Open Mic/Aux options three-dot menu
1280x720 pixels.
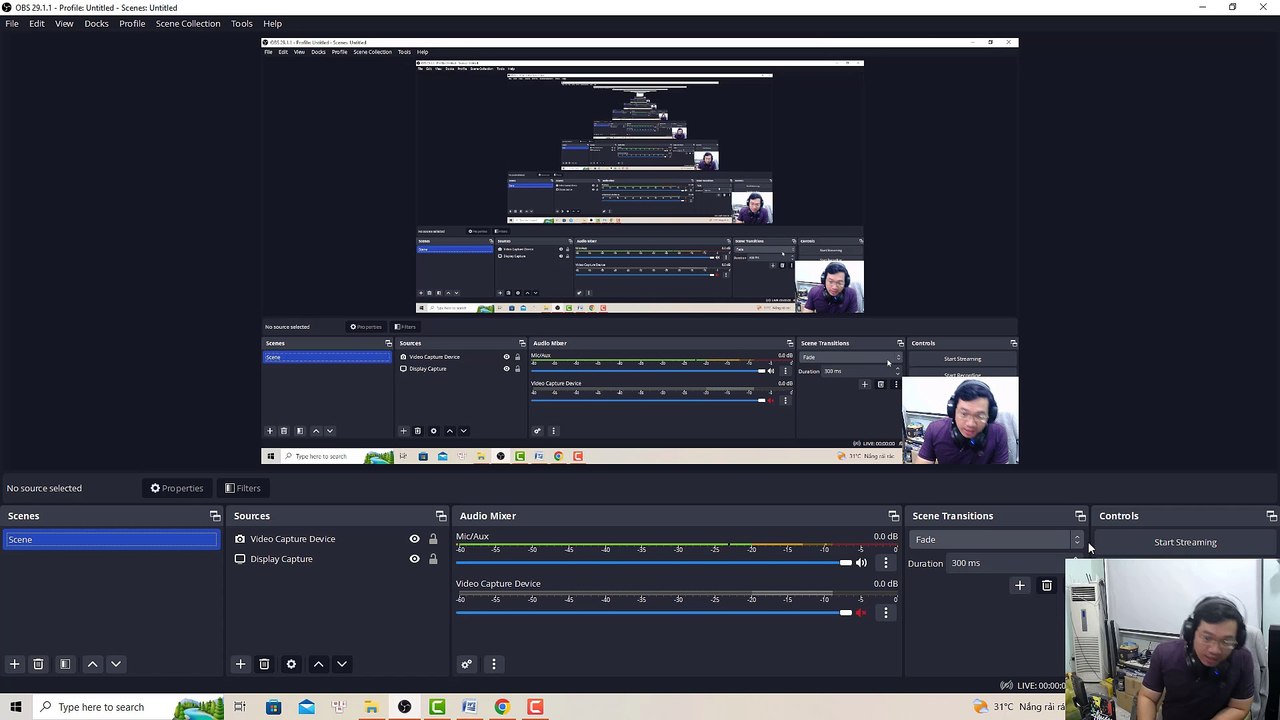885,563
